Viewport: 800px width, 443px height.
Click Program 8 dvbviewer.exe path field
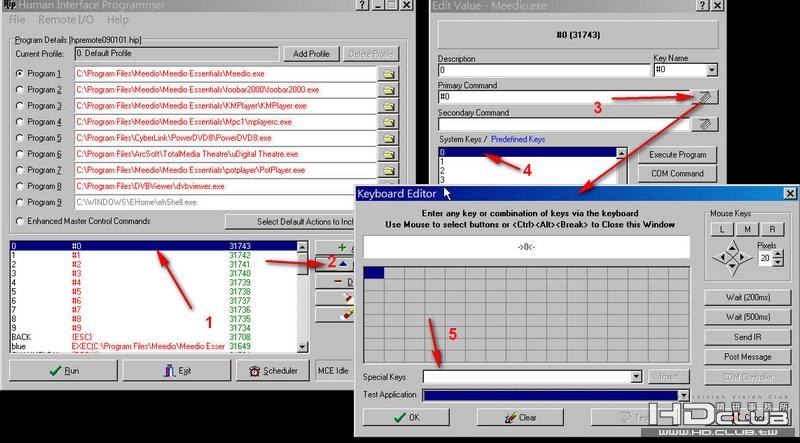[226, 186]
